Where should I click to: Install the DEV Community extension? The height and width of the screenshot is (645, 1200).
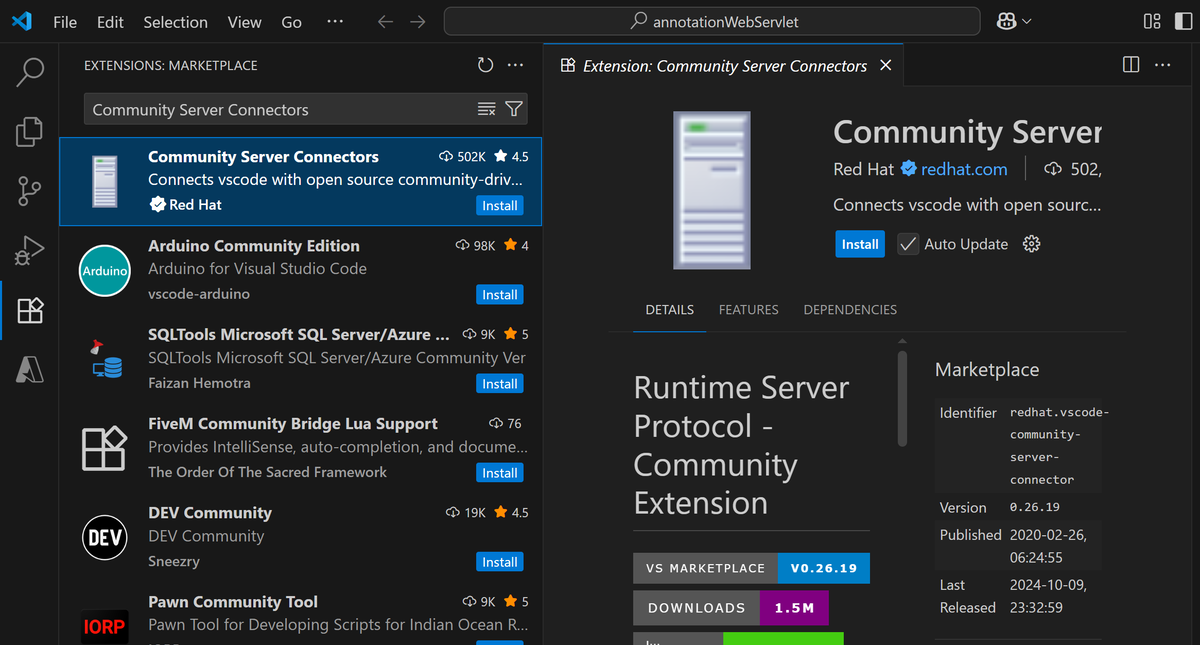[x=500, y=562]
